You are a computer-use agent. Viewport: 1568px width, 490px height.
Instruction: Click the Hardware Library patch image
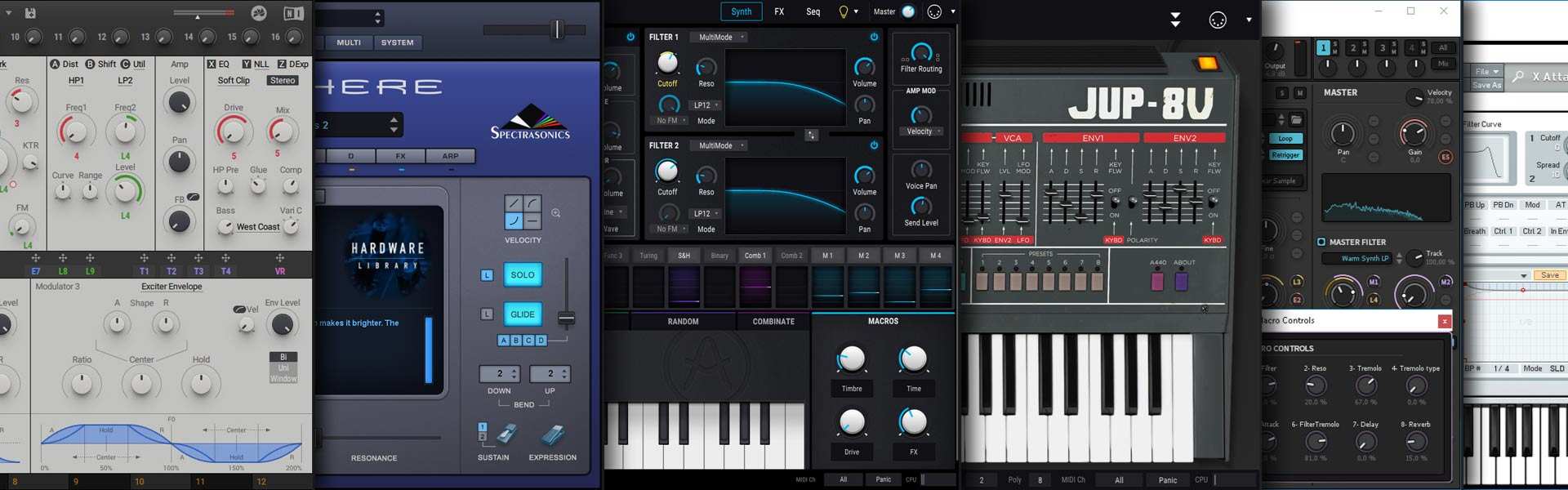click(388, 255)
